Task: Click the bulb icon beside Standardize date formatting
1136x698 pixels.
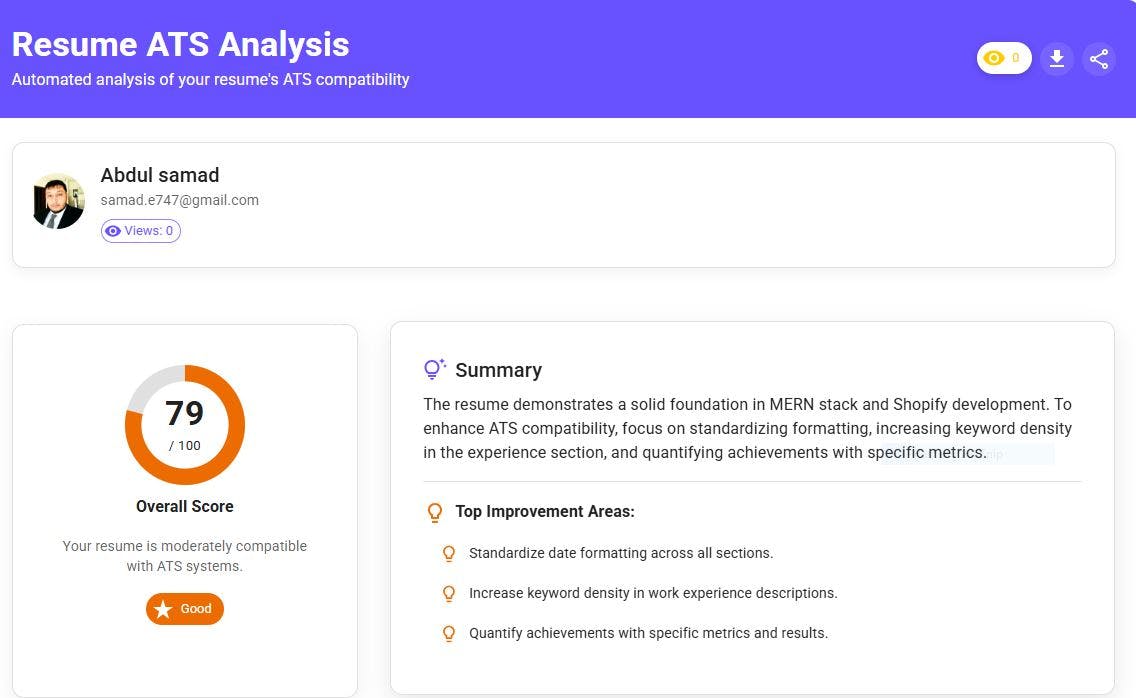Action: (x=449, y=553)
